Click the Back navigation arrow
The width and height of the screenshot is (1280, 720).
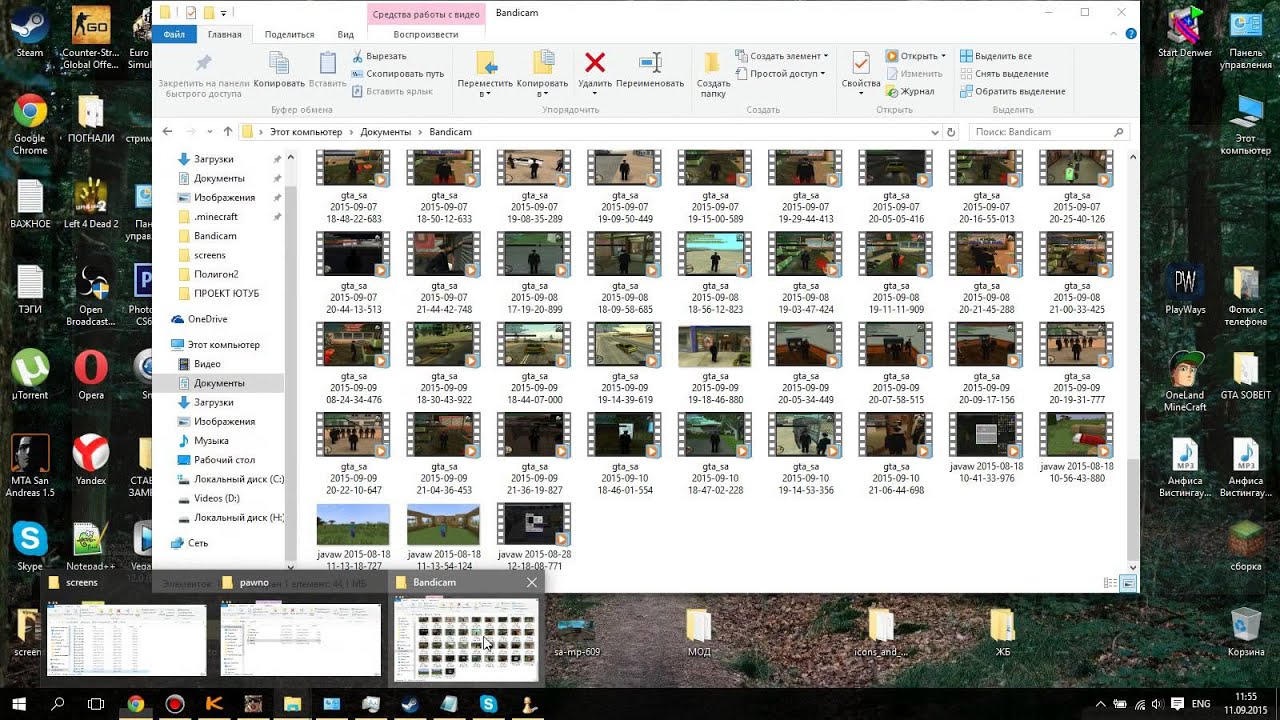pos(167,132)
